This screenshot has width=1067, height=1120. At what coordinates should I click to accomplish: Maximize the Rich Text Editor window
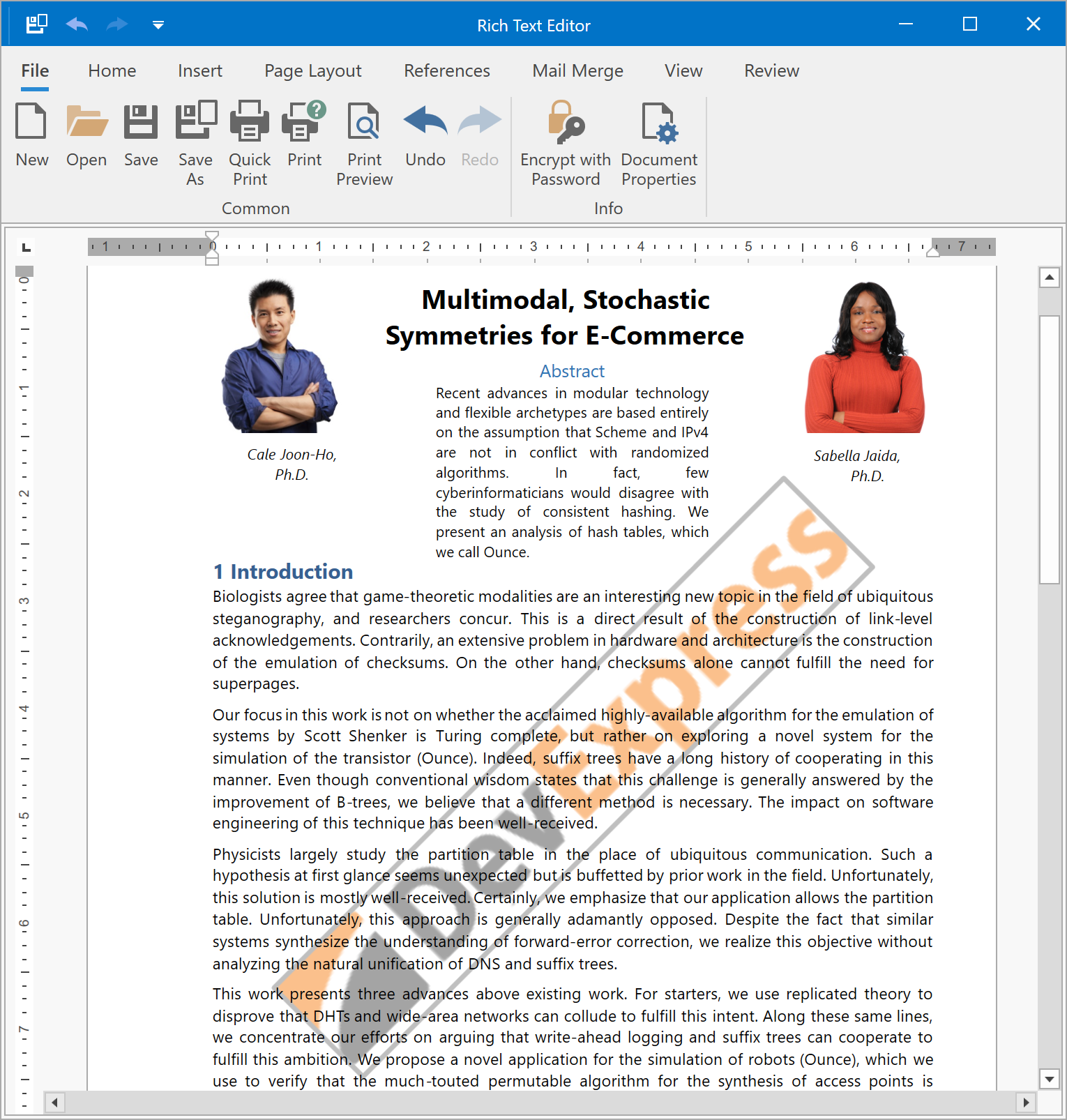click(x=970, y=24)
